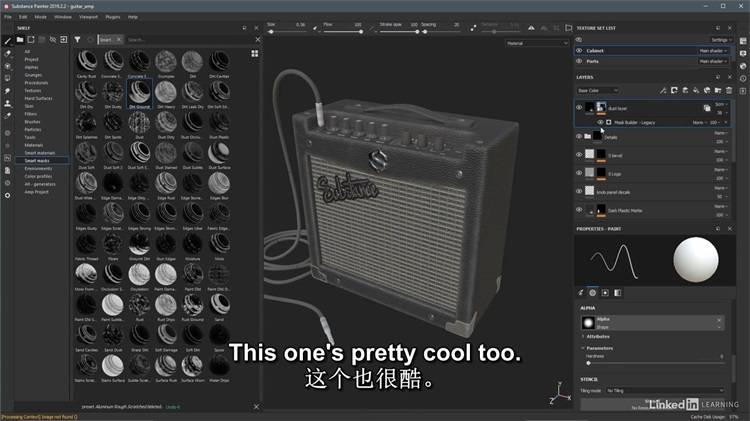
Task: Click the shelf import resources icon
Action: [64, 40]
